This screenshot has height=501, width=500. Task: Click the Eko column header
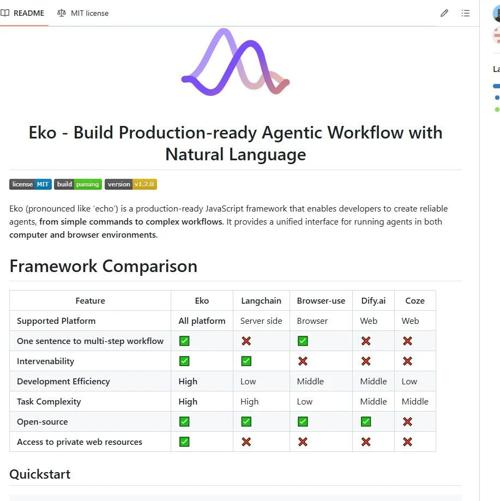[x=202, y=301]
